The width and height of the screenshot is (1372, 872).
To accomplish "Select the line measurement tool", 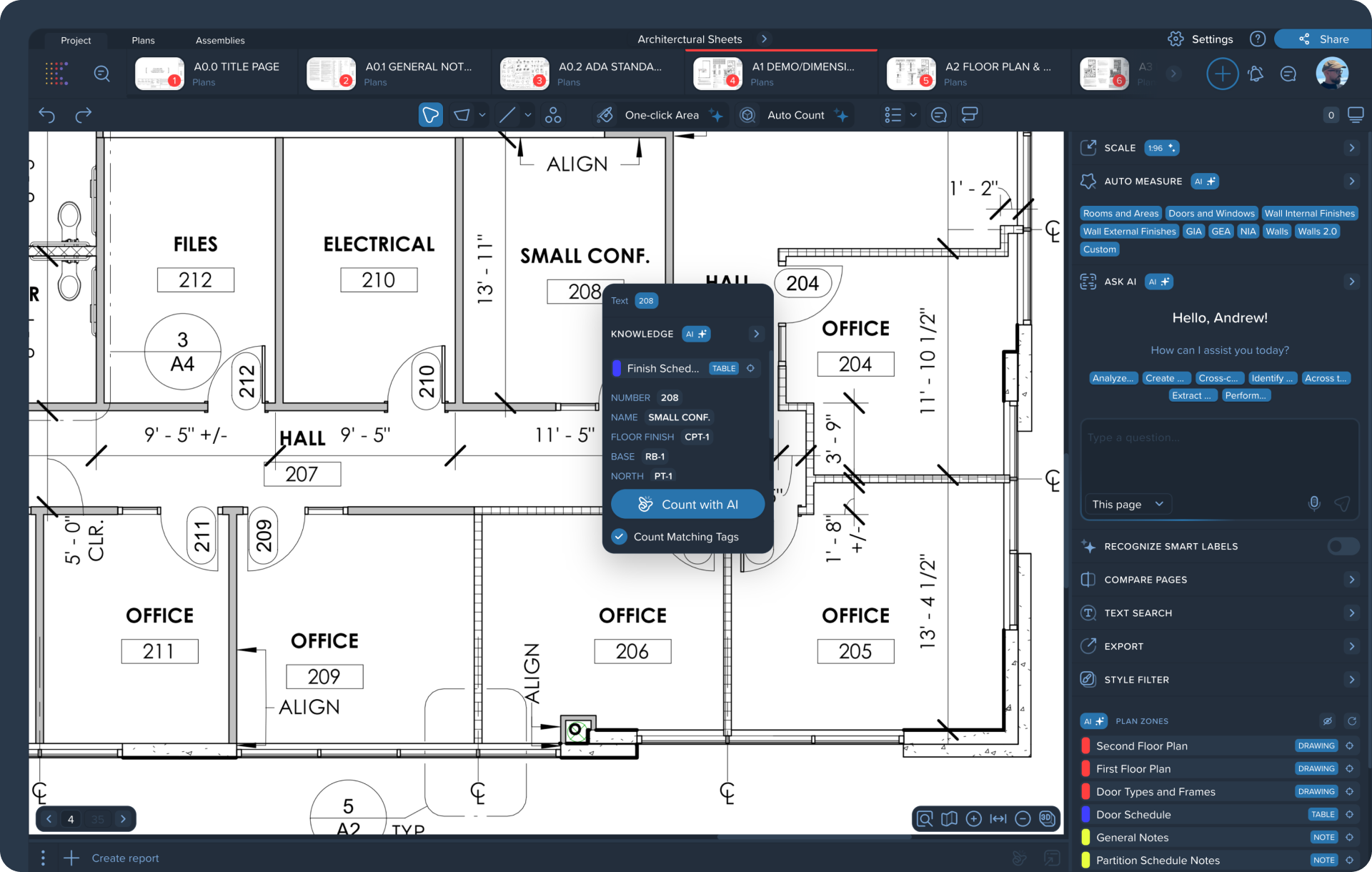I will pyautogui.click(x=507, y=115).
